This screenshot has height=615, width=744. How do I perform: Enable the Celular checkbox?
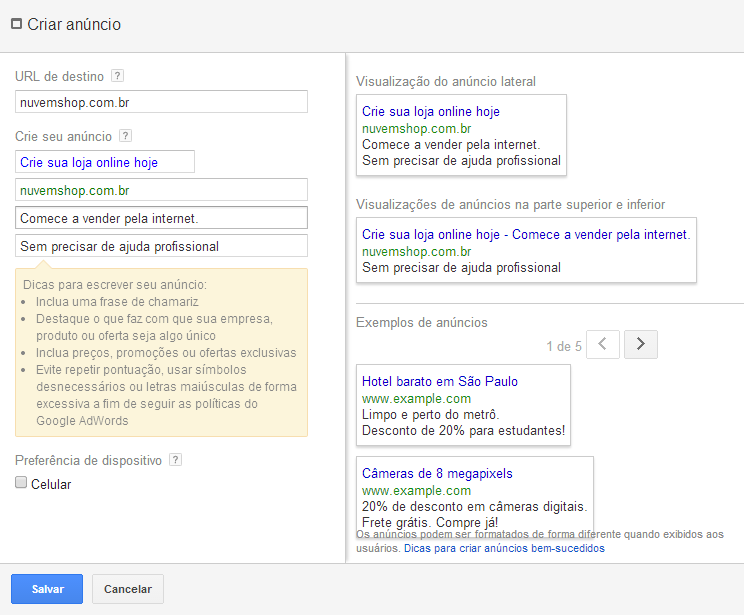[21, 483]
